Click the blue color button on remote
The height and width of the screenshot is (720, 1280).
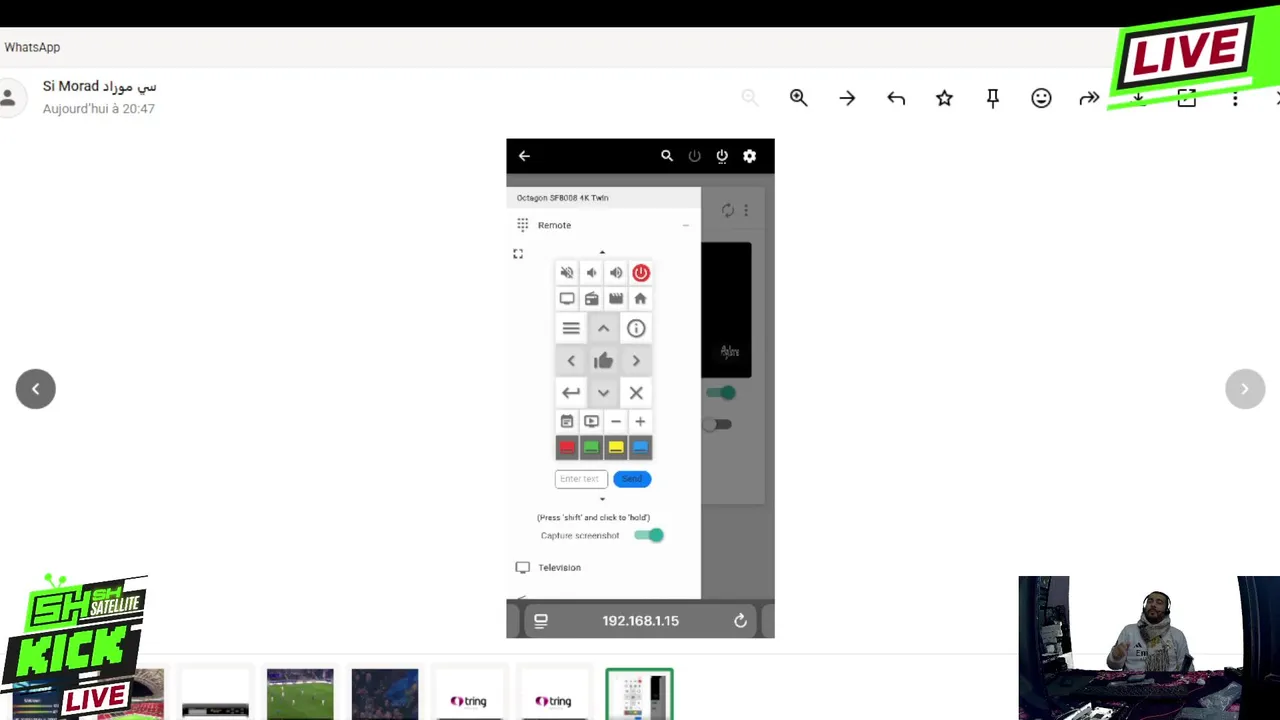(x=640, y=447)
